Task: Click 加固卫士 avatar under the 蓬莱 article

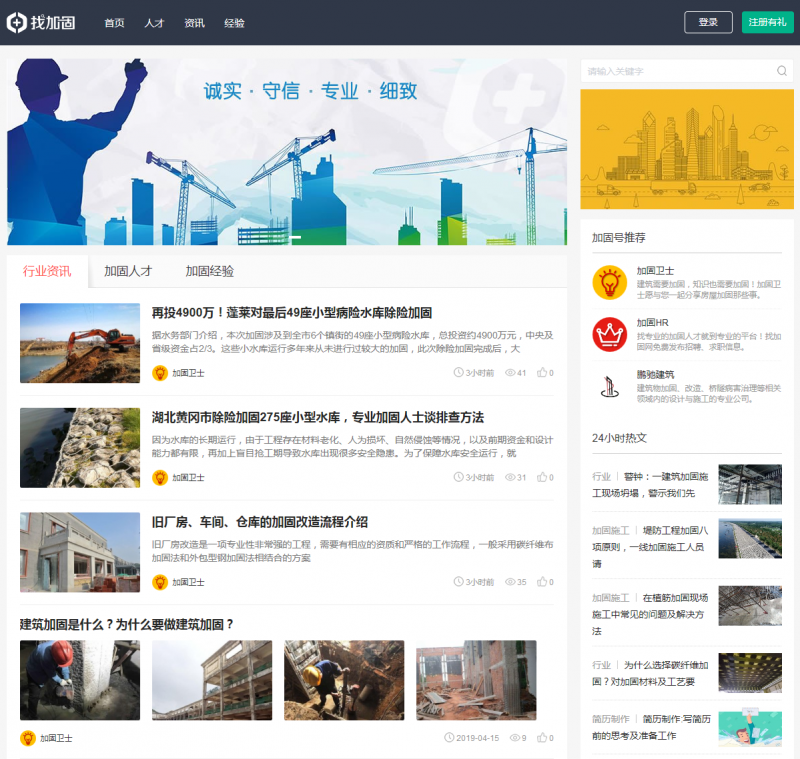Action: [x=160, y=373]
